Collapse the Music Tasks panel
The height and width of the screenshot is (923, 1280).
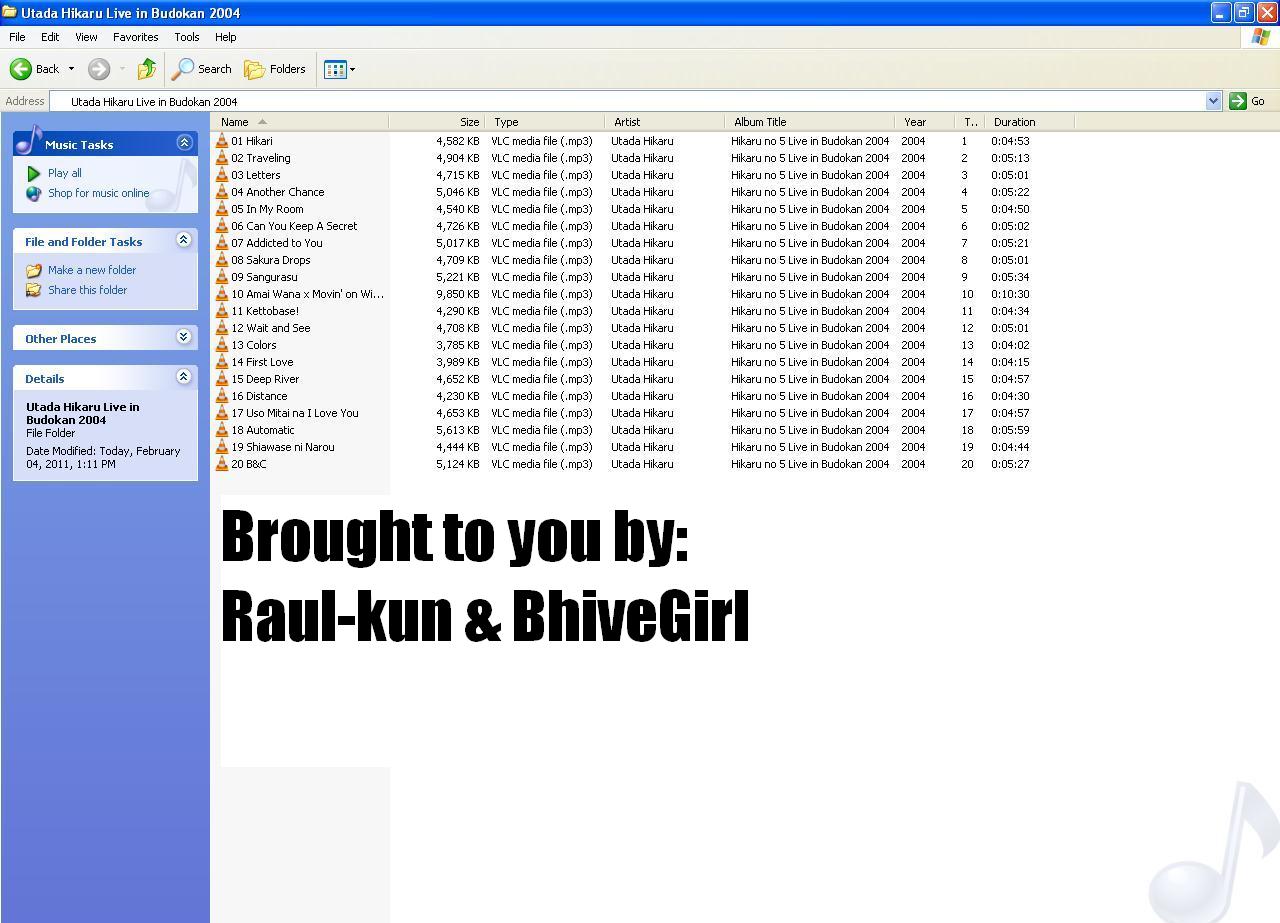[184, 143]
